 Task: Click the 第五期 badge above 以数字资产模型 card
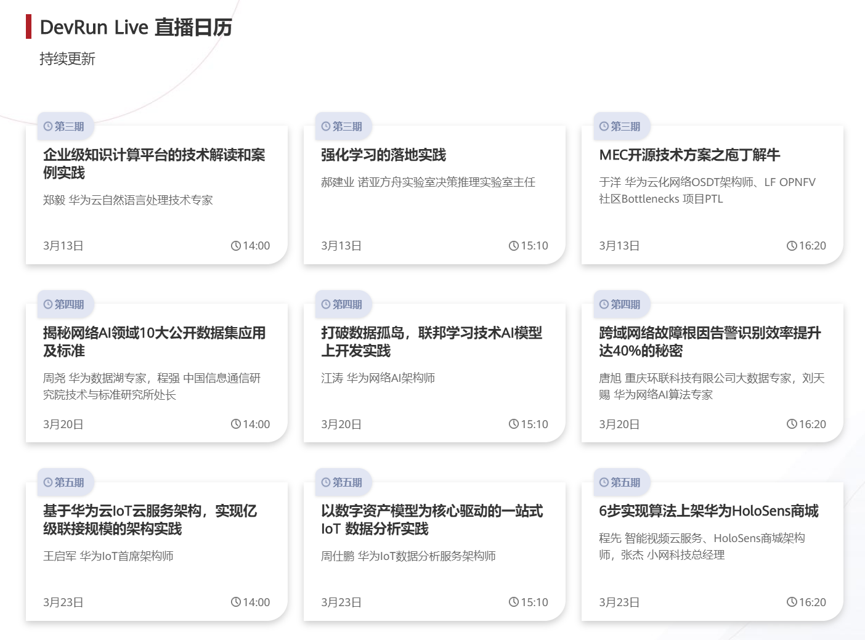click(x=342, y=483)
